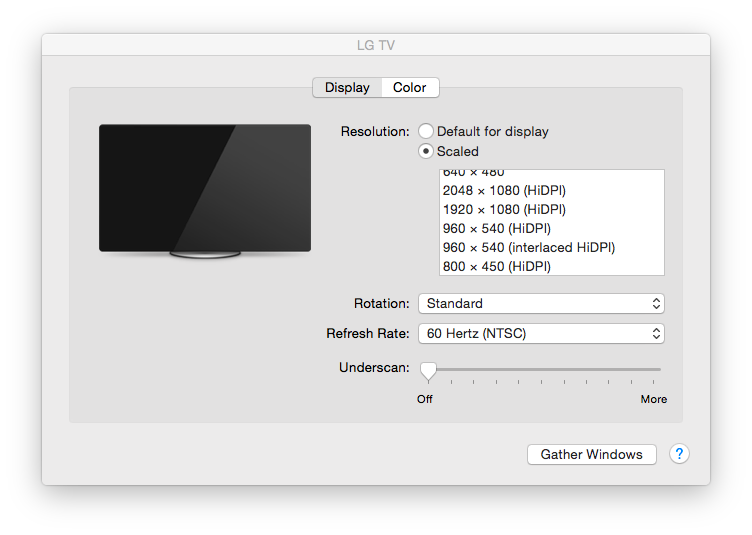Viewport: 752px width, 535px height.
Task: Switch to the Display tab
Action: [347, 87]
